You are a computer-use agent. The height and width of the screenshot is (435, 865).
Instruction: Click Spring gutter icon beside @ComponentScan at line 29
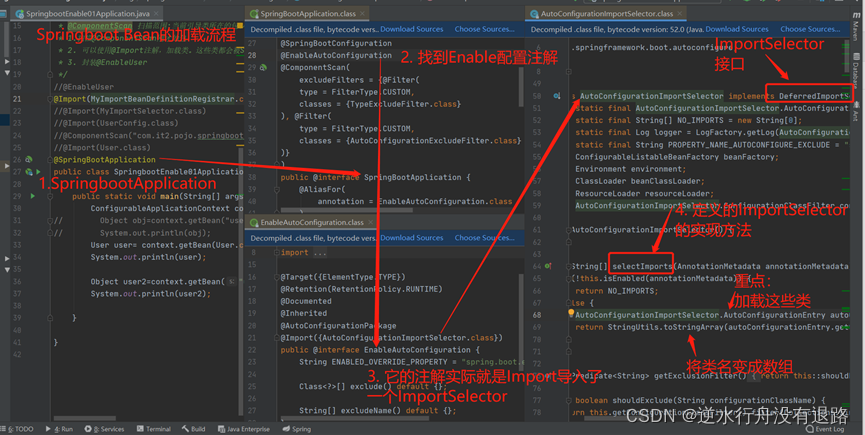(x=263, y=67)
